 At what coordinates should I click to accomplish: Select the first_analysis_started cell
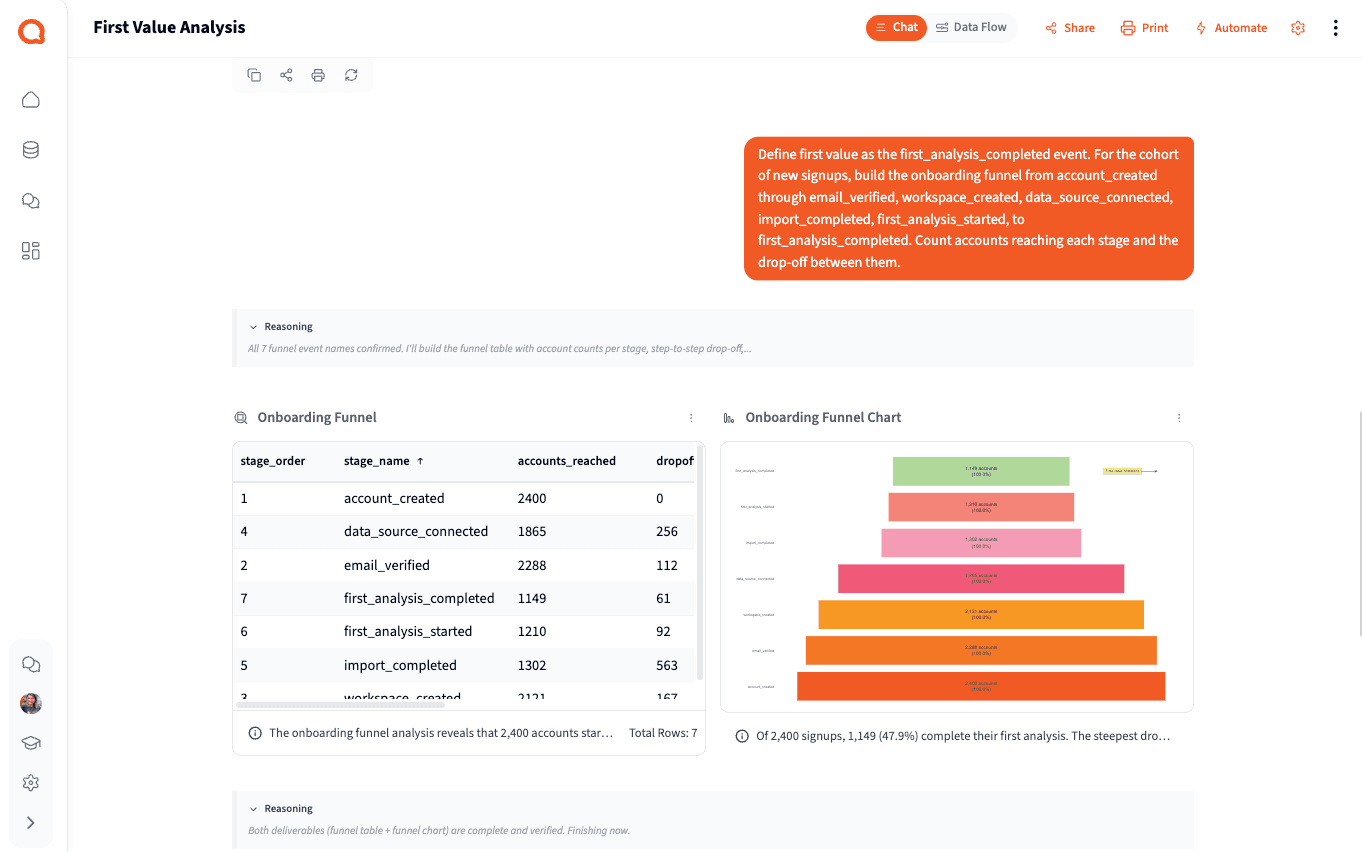408,631
